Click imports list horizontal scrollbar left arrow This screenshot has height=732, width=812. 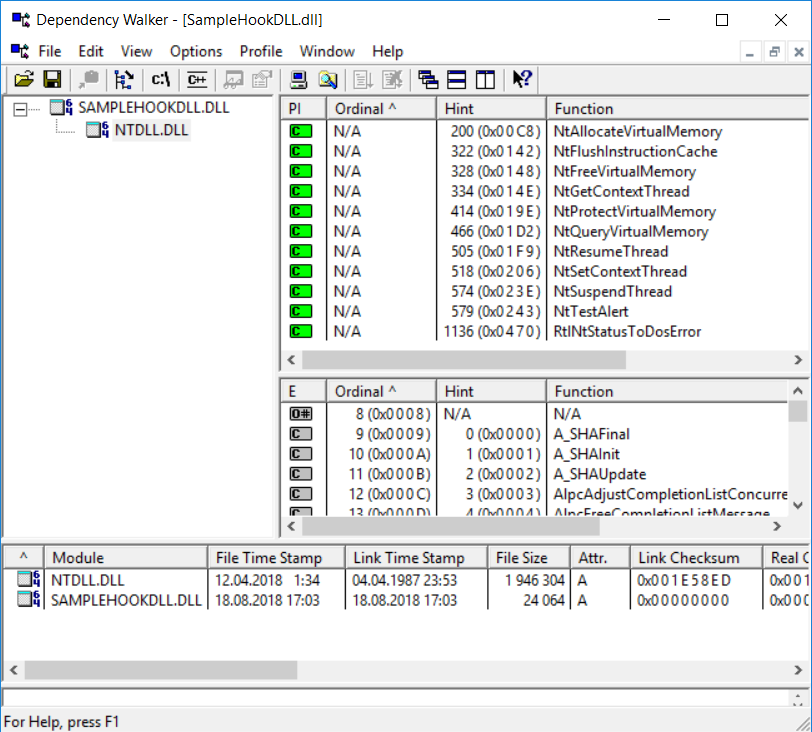292,360
